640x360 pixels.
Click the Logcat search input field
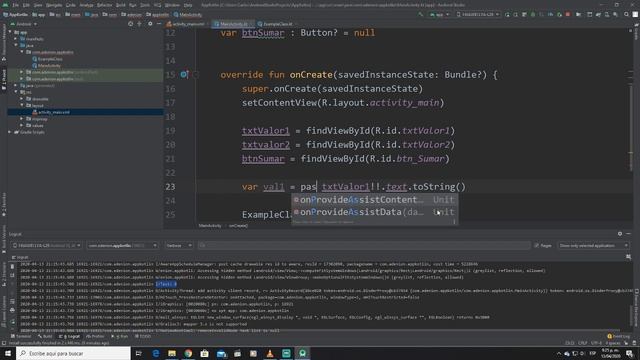[x=364, y=245]
